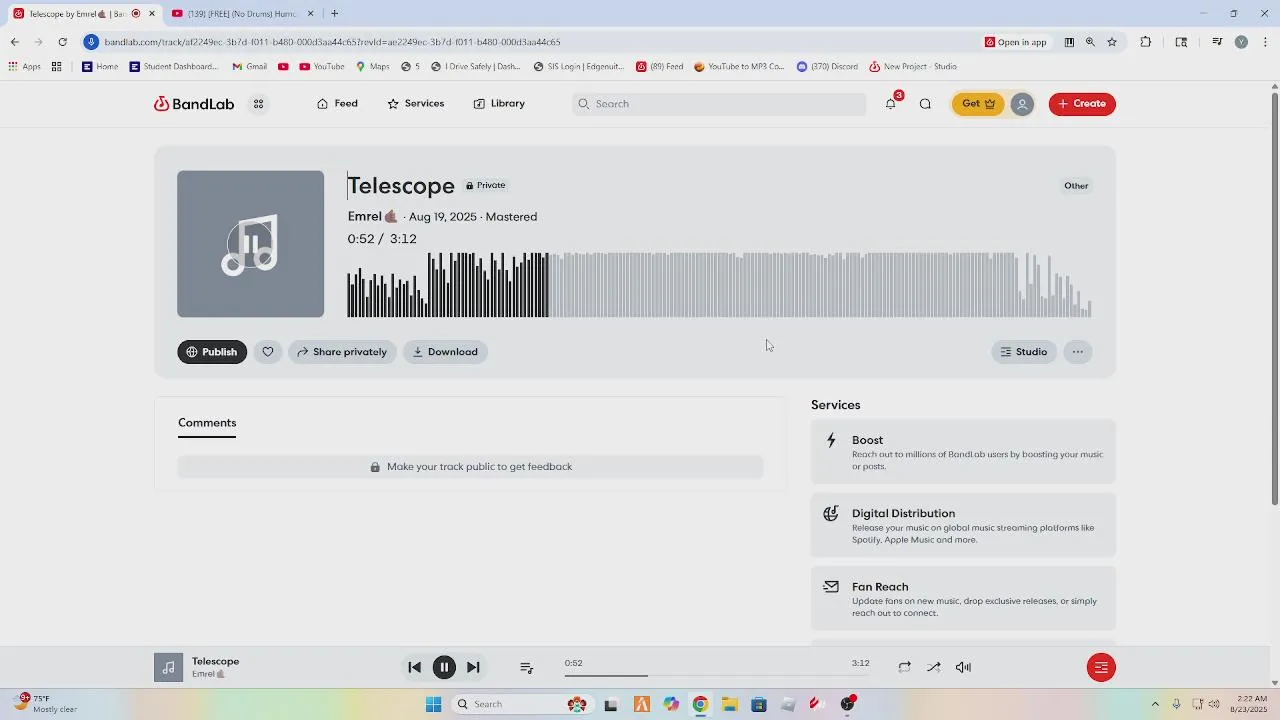
Task: Go to Feed
Action: point(337,104)
